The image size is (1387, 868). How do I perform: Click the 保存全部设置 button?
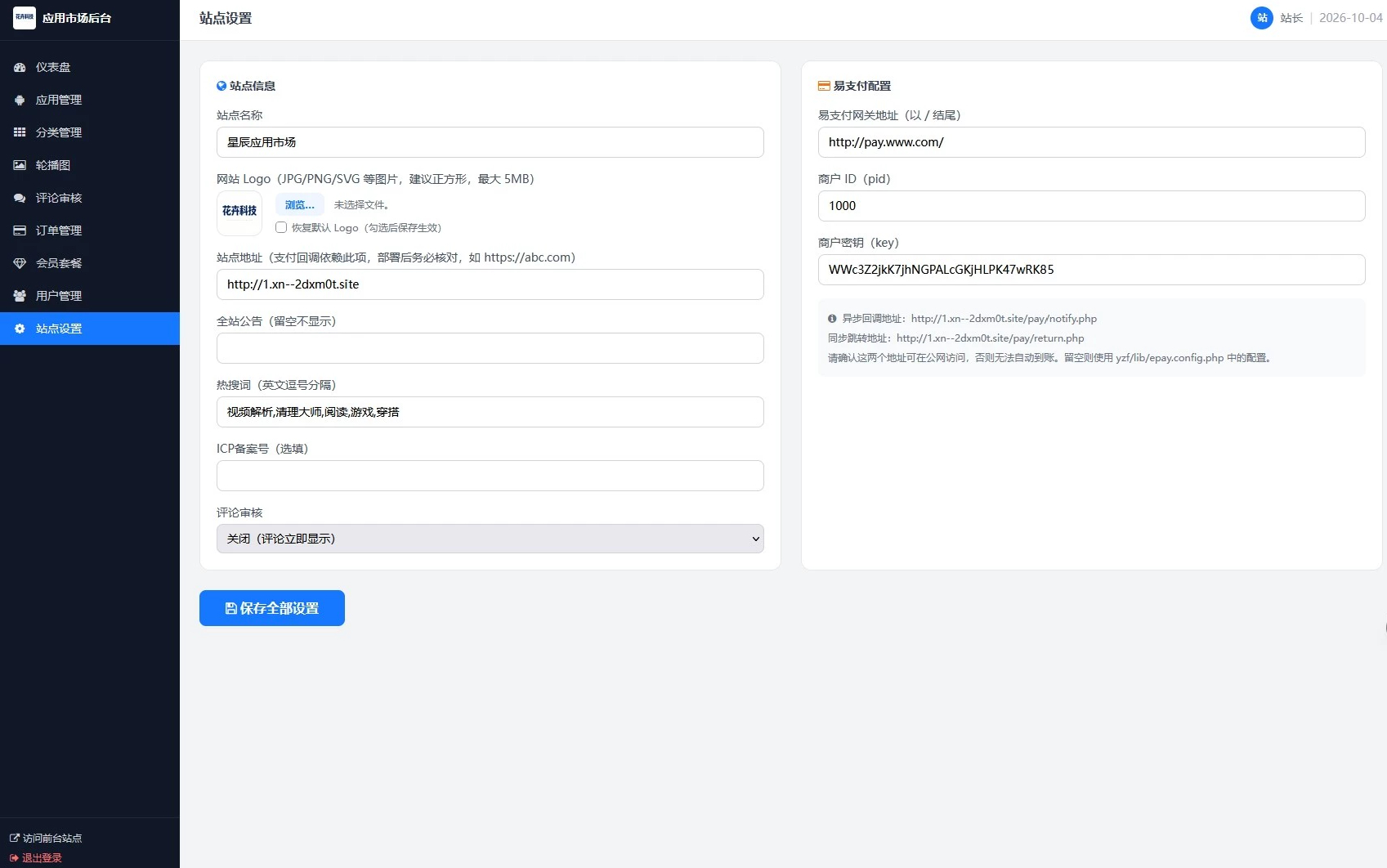tap(272, 608)
